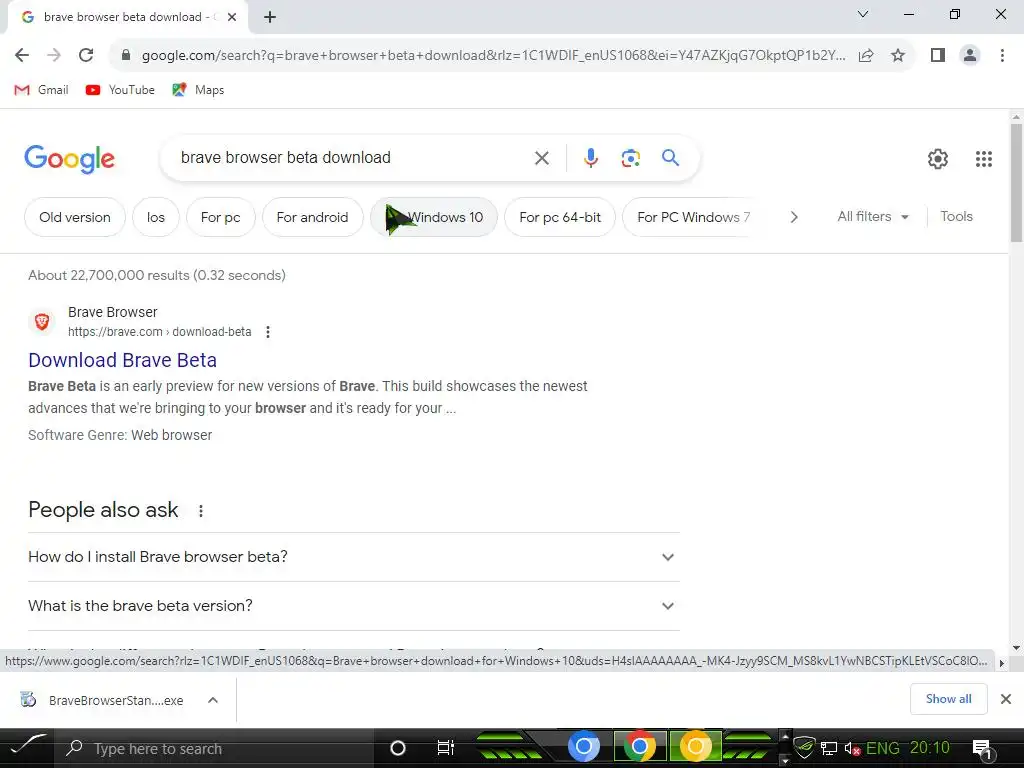Change the ENG input language

pos(882,748)
